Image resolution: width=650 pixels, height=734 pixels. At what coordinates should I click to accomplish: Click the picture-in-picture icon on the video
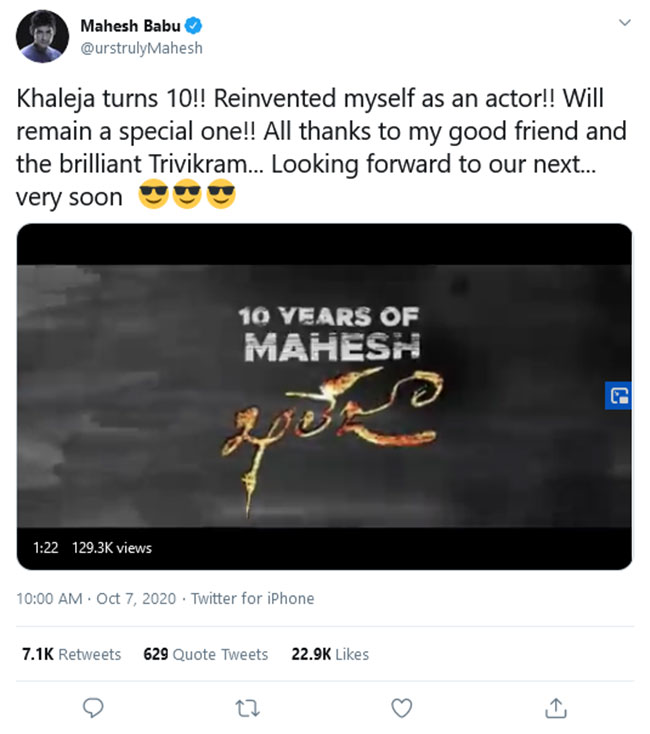[619, 394]
